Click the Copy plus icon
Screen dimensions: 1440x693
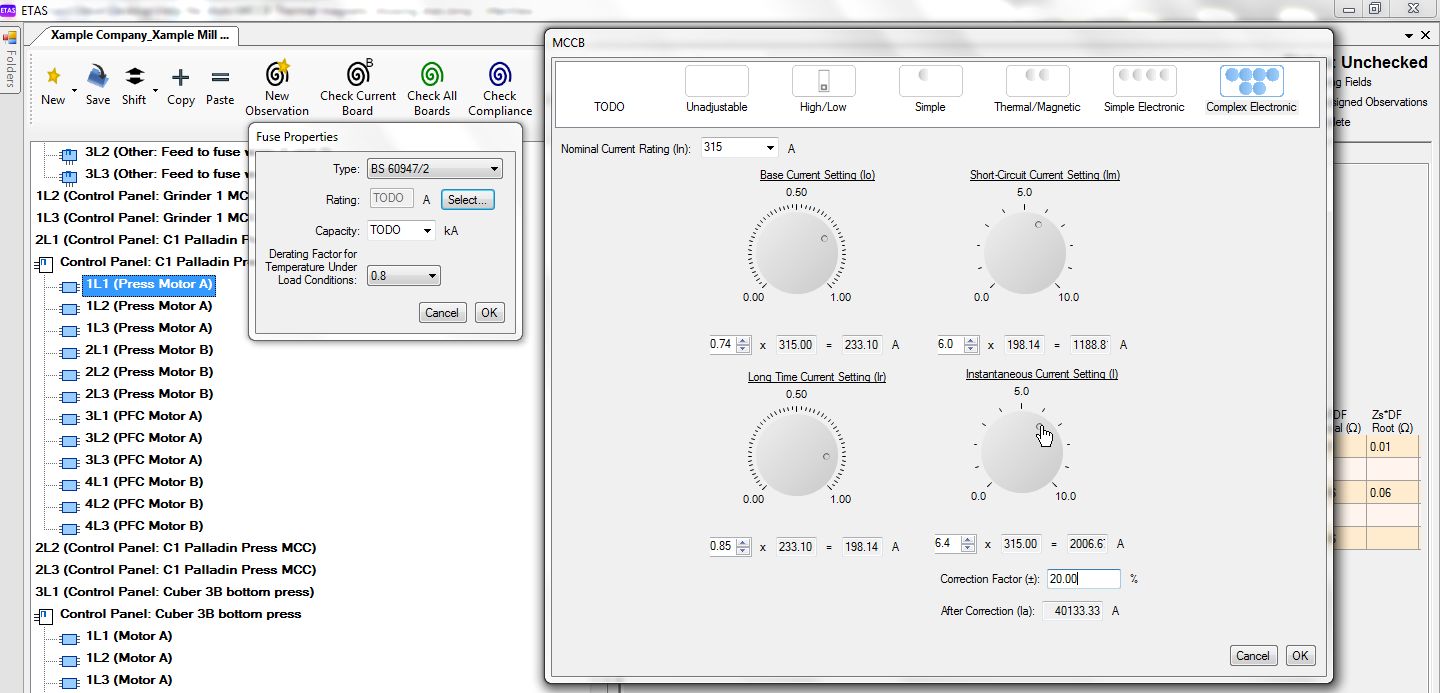pos(180,77)
